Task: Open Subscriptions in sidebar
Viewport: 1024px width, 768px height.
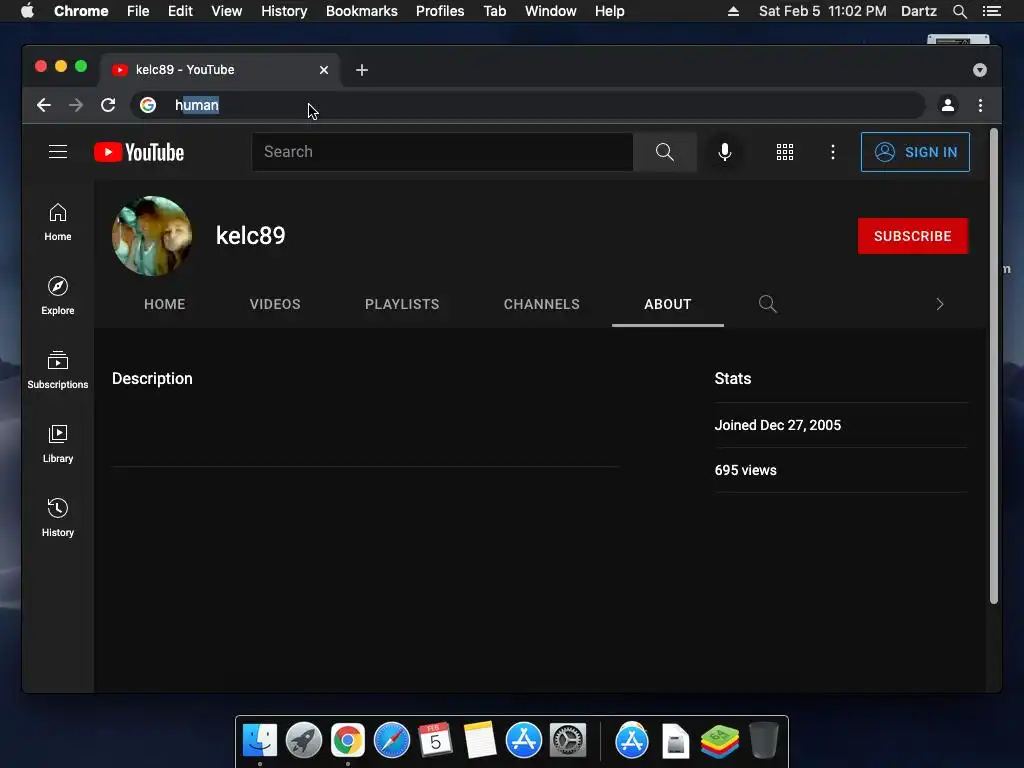Action: pos(57,370)
